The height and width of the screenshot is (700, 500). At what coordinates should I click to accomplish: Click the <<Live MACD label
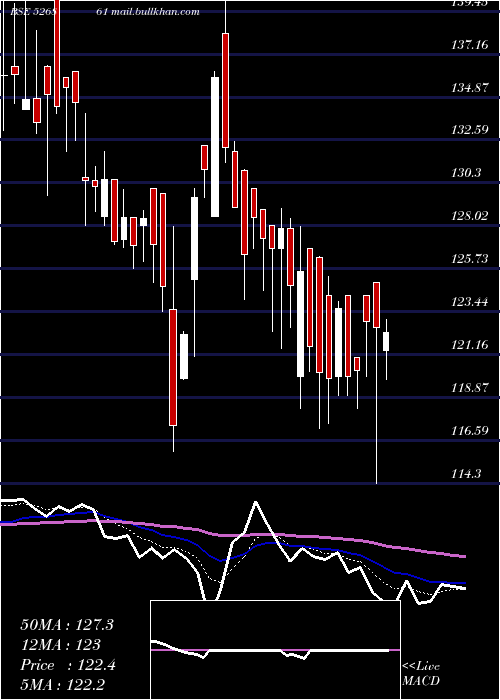(421, 674)
